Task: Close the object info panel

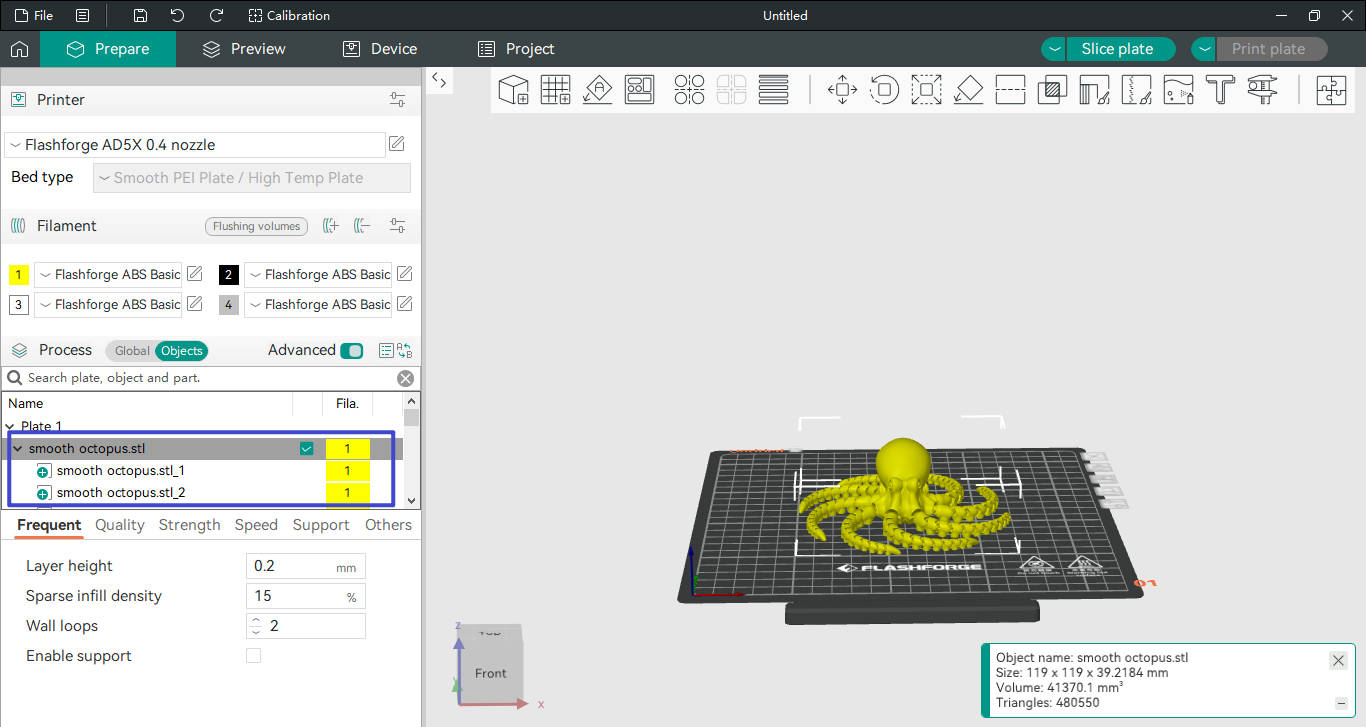Action: point(1338,661)
